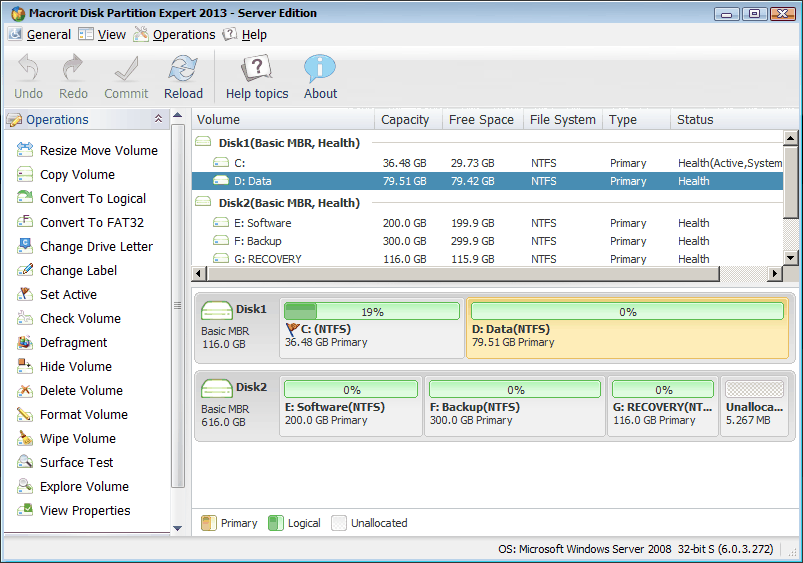Select the D: Data volume row

[x=488, y=181]
